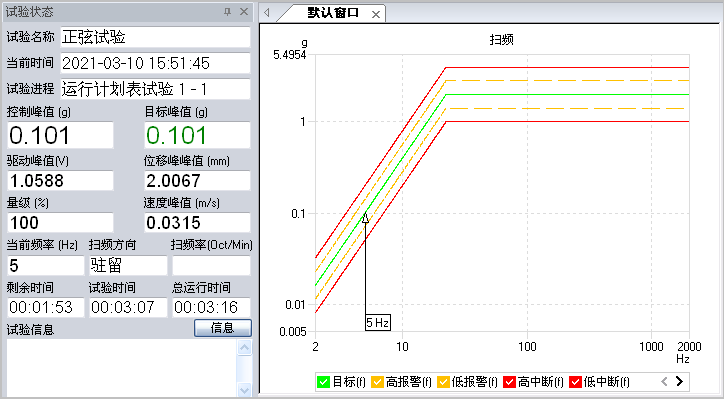Viewport: 724px width, 399px height.
Task: Toggle the 目标(f) legend checkbox
Action: point(324,382)
